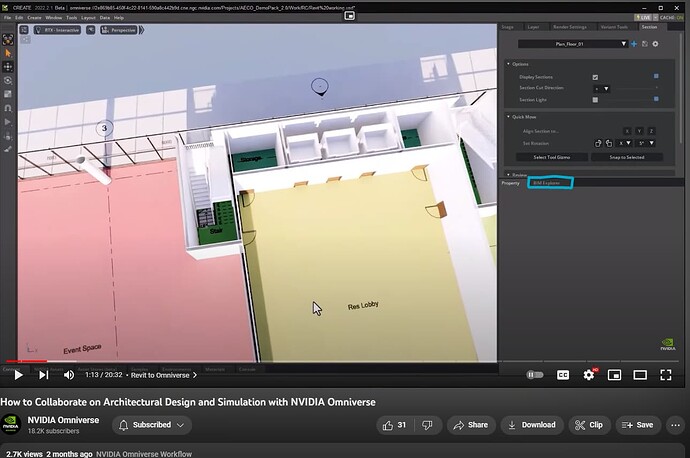Like the video with thumbs up
The height and width of the screenshot is (458, 690).
[394, 425]
